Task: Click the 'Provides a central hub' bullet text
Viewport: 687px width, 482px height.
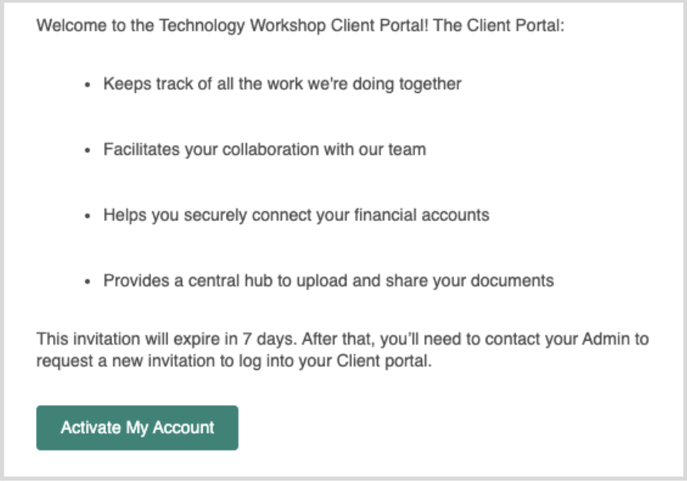Action: pyautogui.click(x=329, y=281)
